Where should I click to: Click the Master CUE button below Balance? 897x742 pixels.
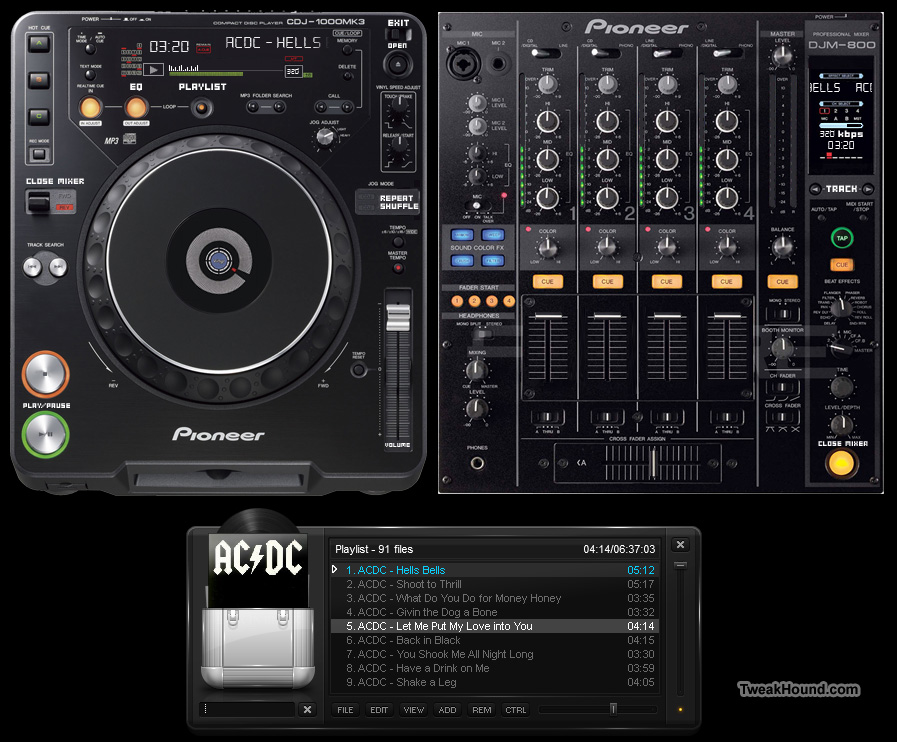click(782, 281)
